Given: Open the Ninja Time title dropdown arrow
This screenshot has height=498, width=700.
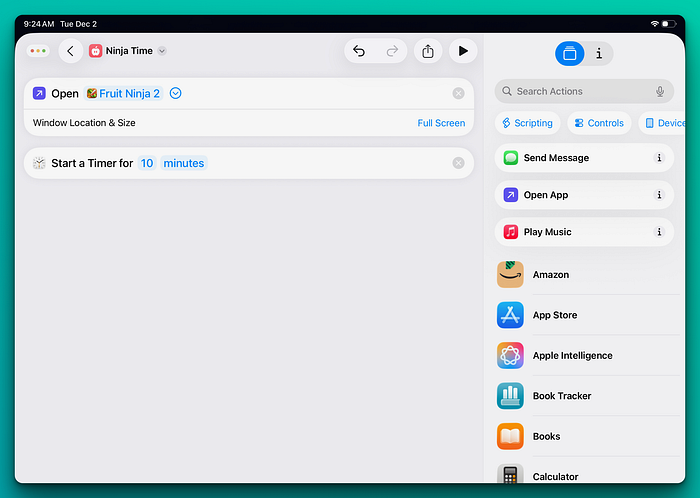Looking at the screenshot, I should click(162, 51).
